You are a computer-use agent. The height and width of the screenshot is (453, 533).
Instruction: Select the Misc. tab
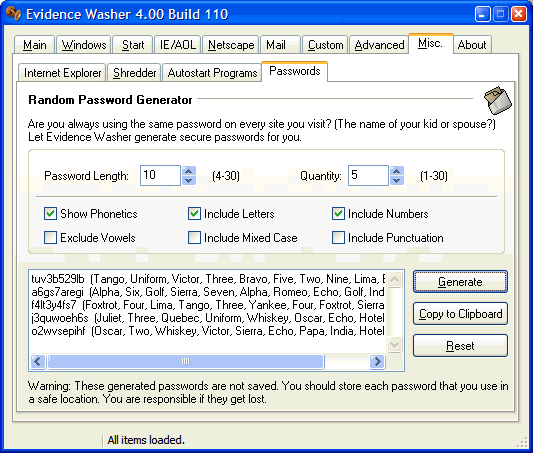pos(430,43)
